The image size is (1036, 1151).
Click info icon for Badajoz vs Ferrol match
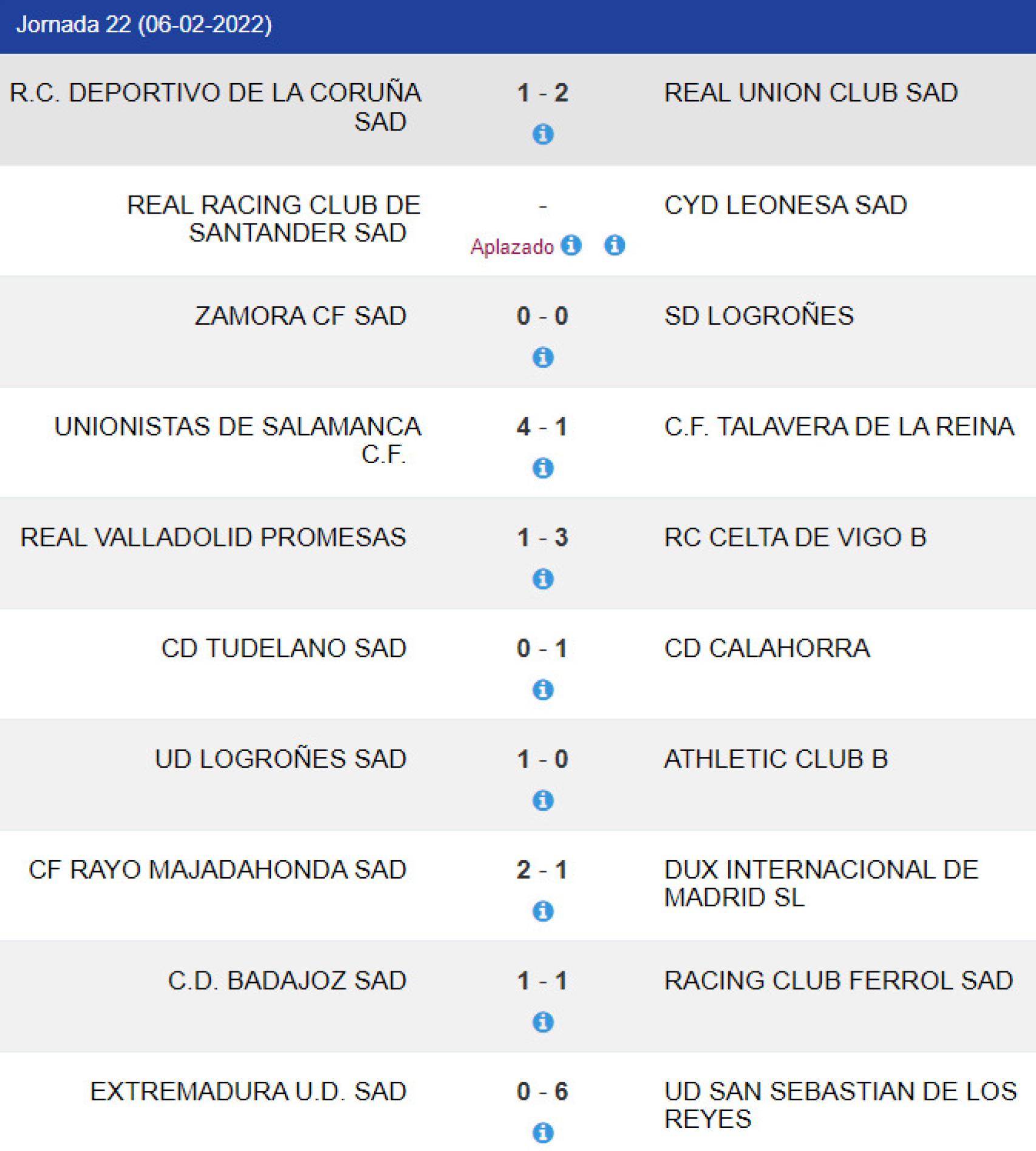click(x=543, y=1022)
